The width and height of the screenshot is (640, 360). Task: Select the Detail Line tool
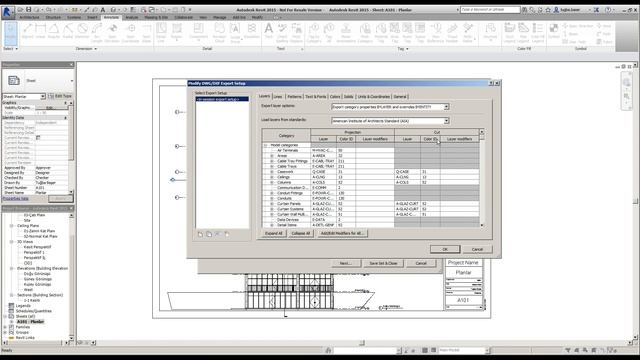pyautogui.click(x=161, y=32)
